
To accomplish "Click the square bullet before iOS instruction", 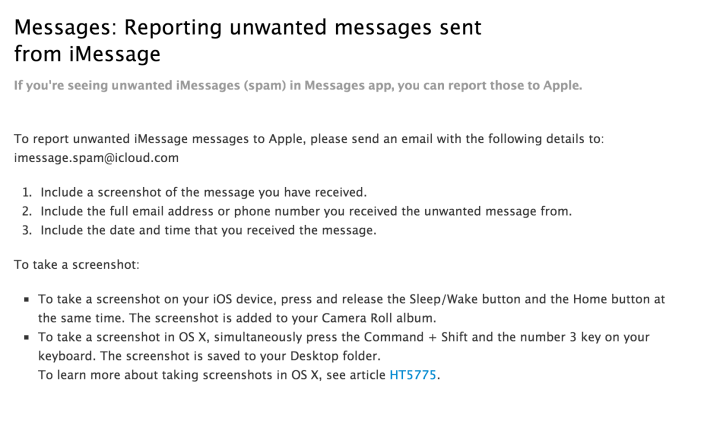I will 26,299.
